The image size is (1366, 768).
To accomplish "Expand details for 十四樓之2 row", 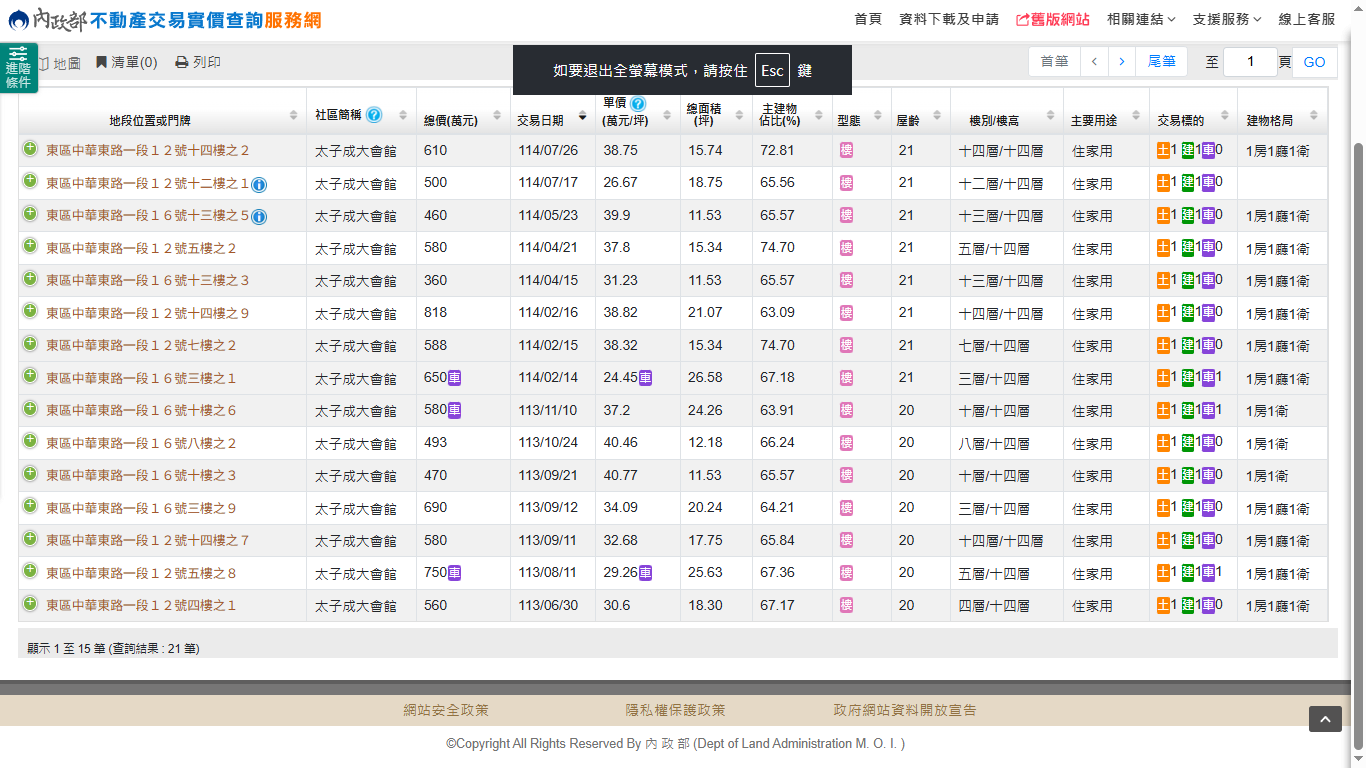I will click(x=30, y=150).
